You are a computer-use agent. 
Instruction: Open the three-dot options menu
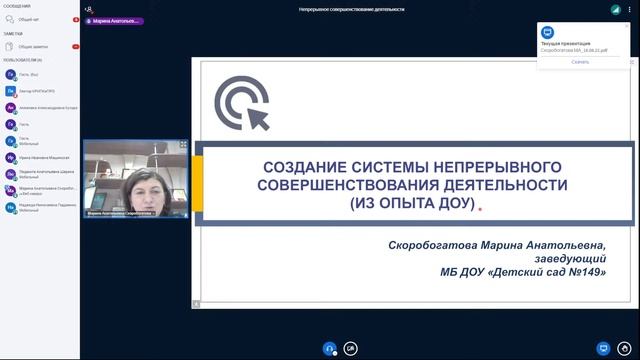[630, 9]
